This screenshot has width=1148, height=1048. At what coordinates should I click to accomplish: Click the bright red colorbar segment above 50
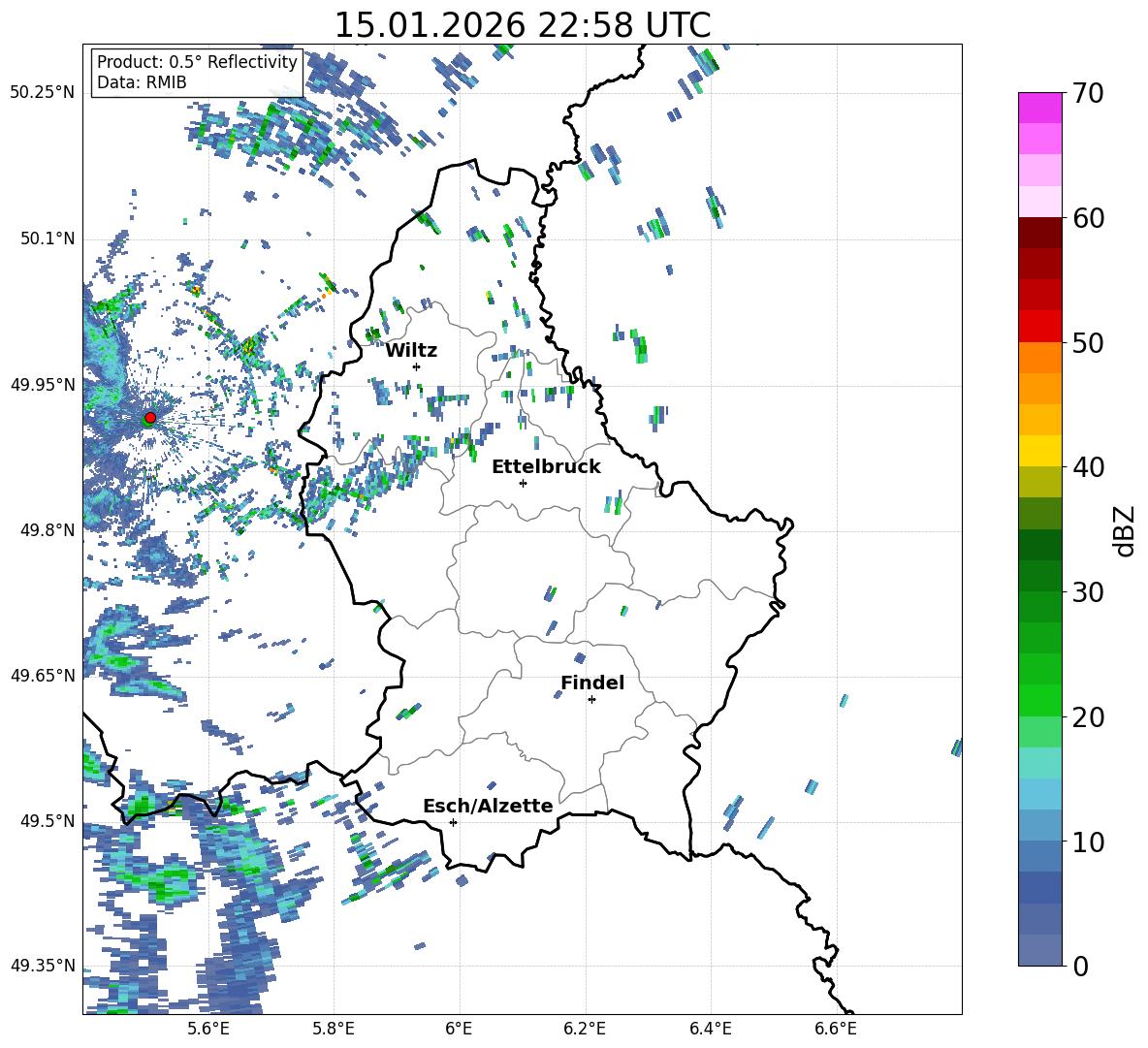pos(1040,327)
